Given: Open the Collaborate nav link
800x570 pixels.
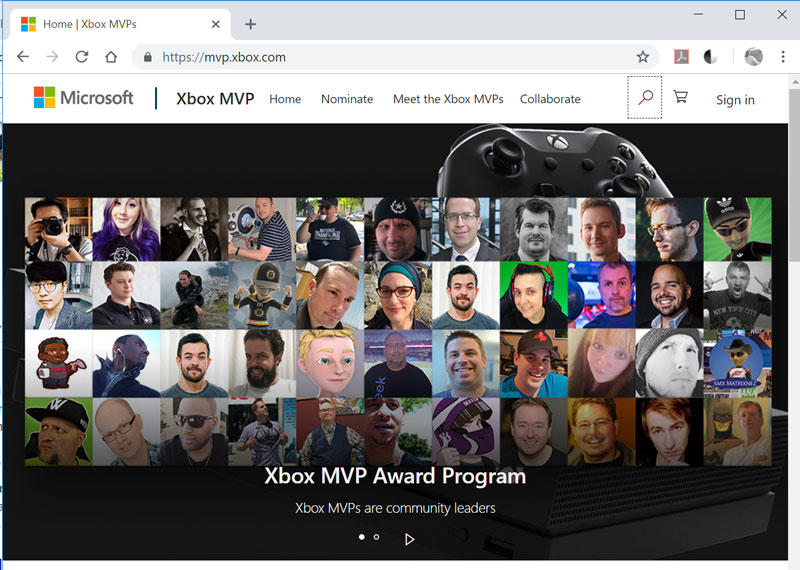Looking at the screenshot, I should tap(550, 99).
